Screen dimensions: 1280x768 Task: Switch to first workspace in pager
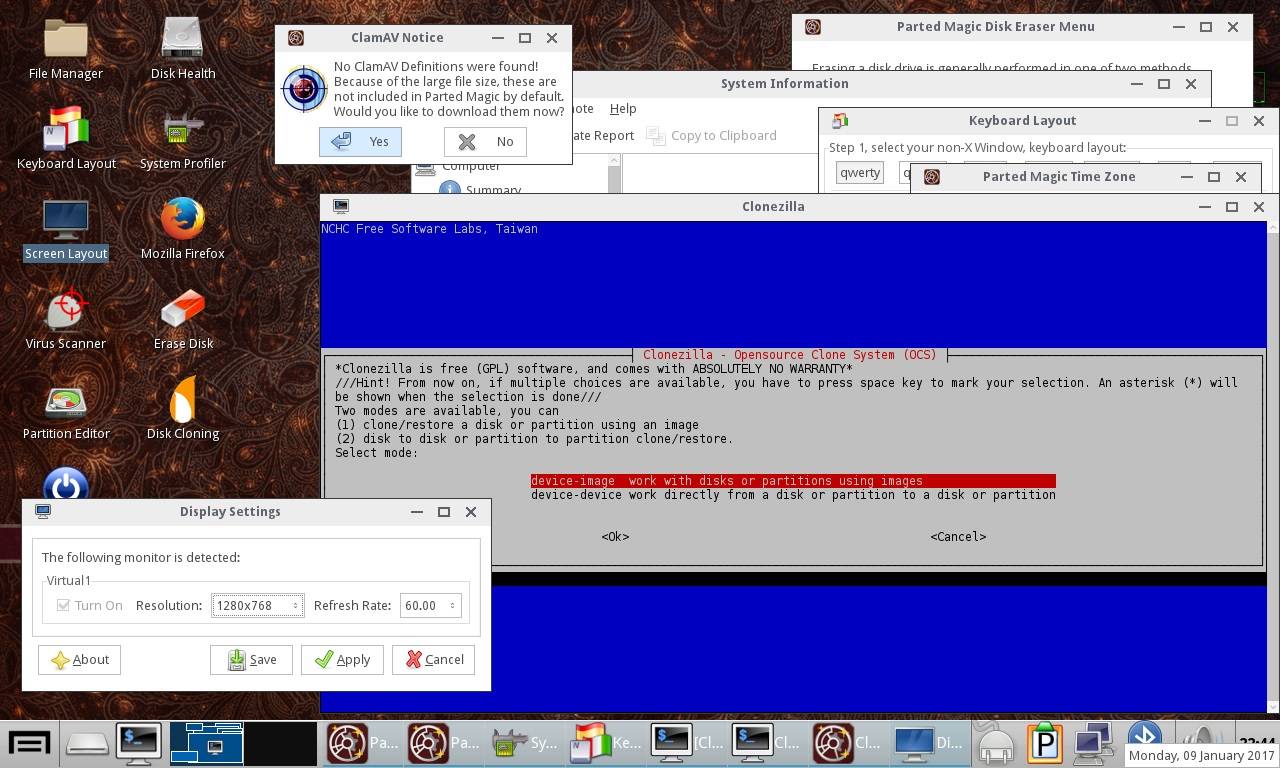pyautogui.click(x=206, y=743)
